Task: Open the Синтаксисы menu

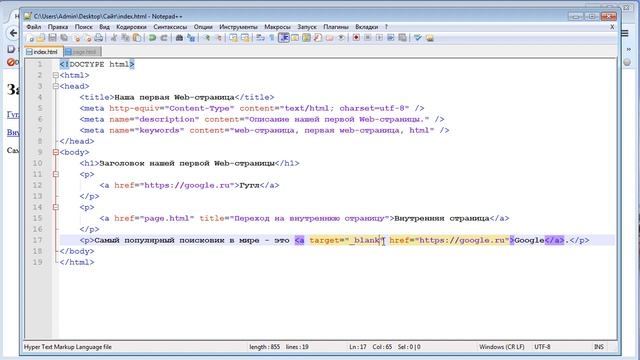Action: pyautogui.click(x=170, y=27)
